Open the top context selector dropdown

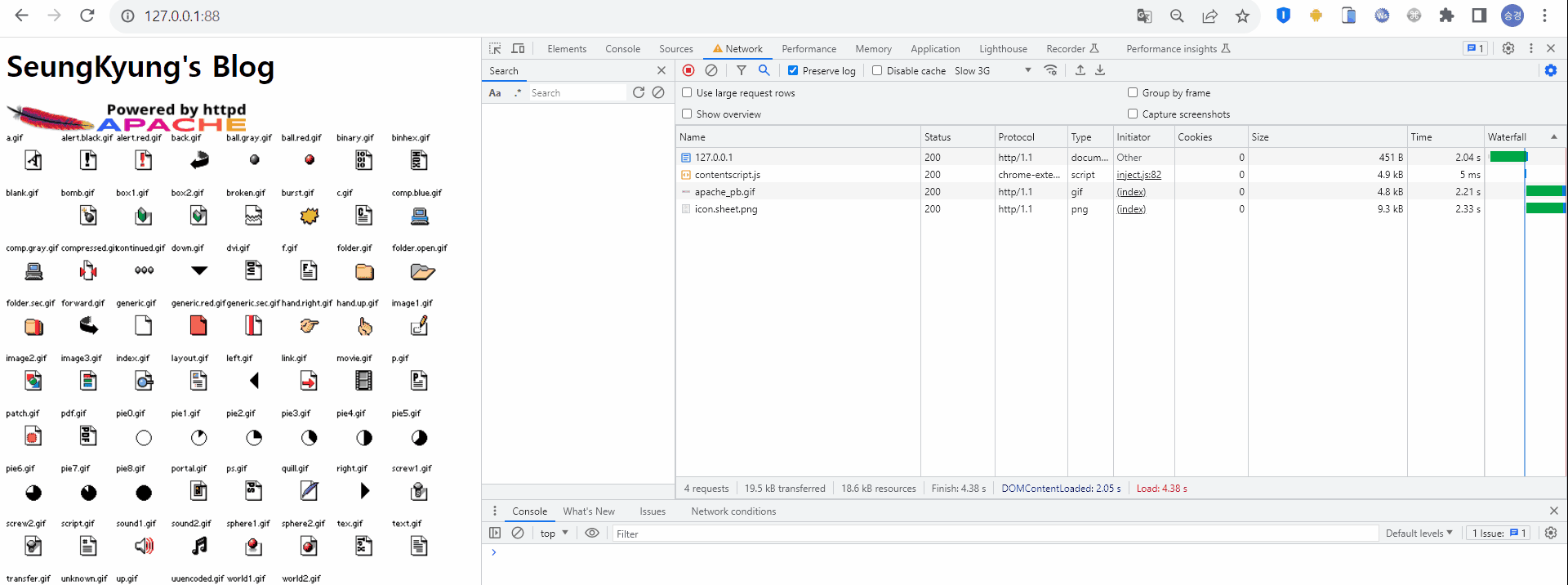[554, 533]
